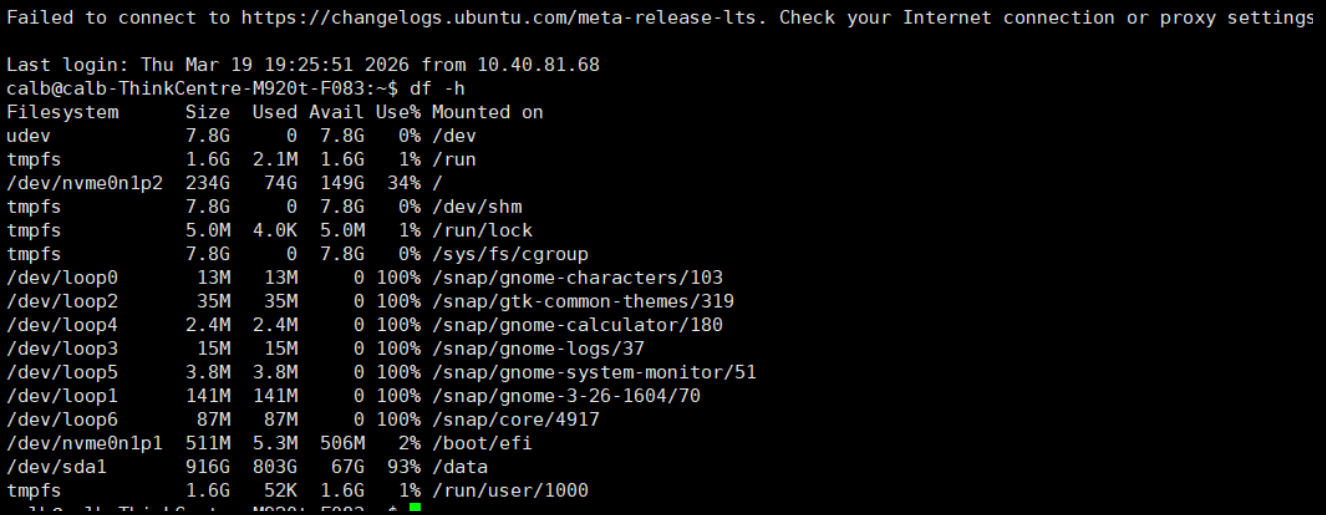Viewport: 1326px width, 515px height.
Task: Click the /snap/gtk-common-themes/319 mount path
Action: (583, 301)
